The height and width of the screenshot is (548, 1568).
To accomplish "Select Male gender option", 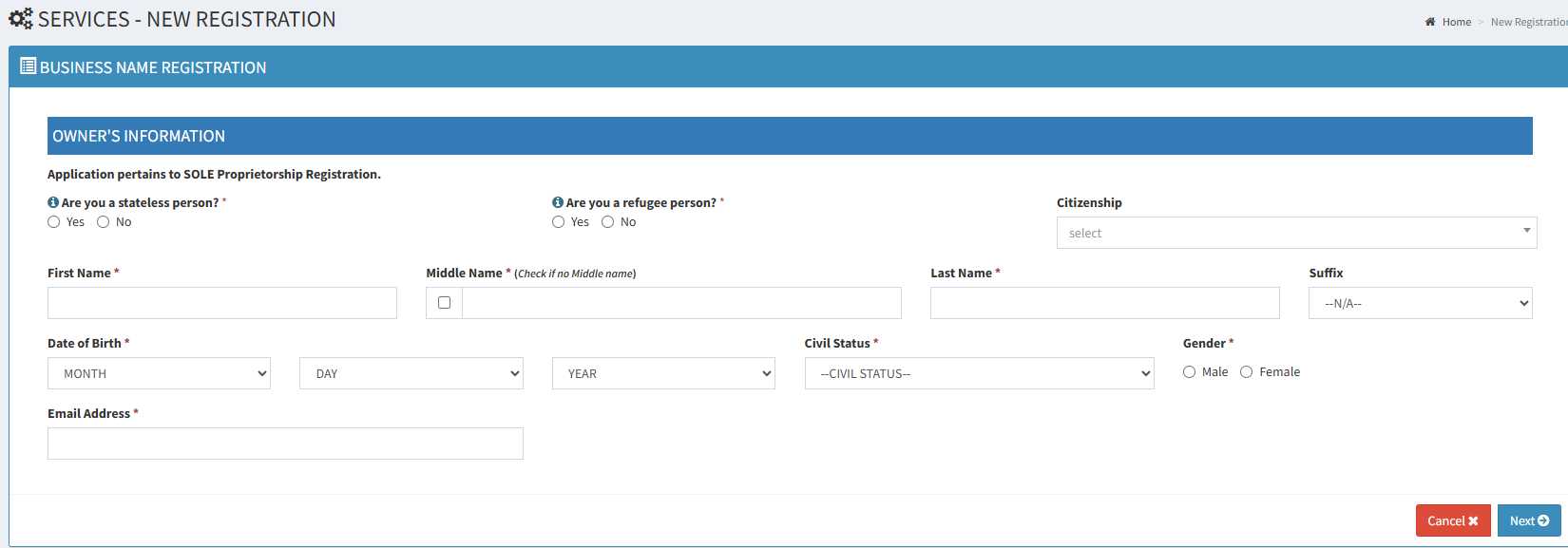I will pyautogui.click(x=1190, y=372).
